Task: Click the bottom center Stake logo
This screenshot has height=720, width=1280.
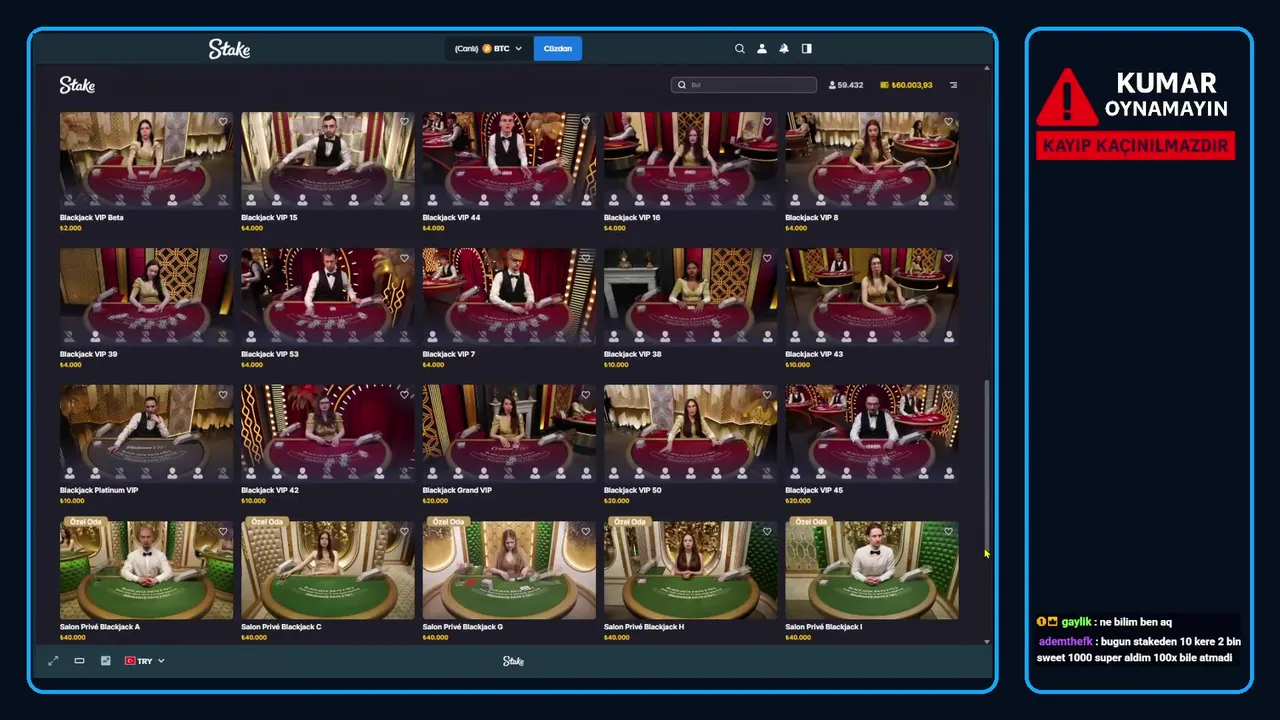Action: point(513,661)
